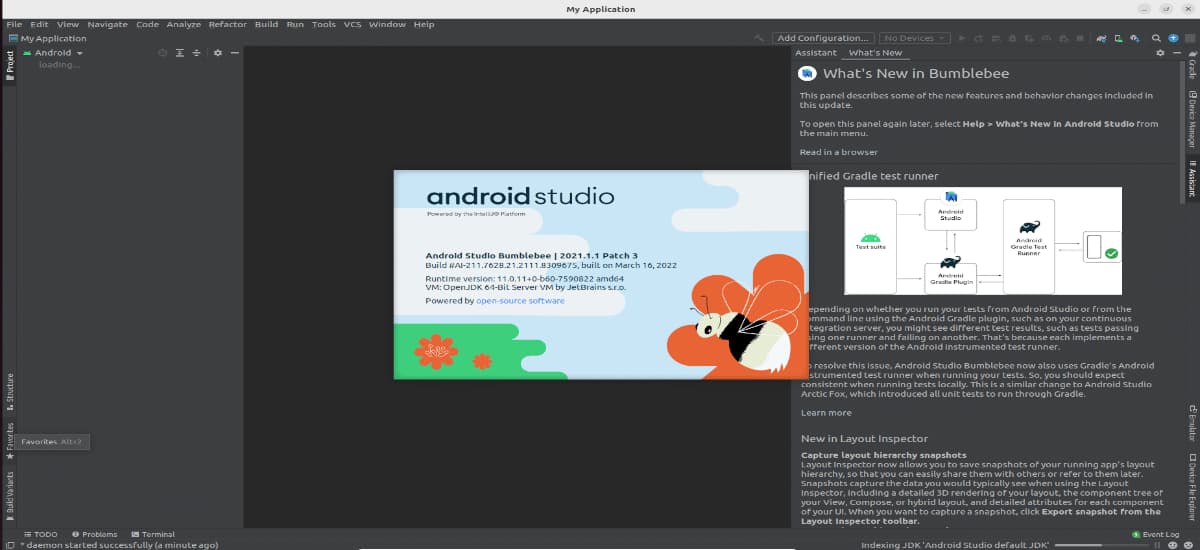Click the Gradle test runner diagram image
The image size is (1200, 550).
(x=982, y=241)
